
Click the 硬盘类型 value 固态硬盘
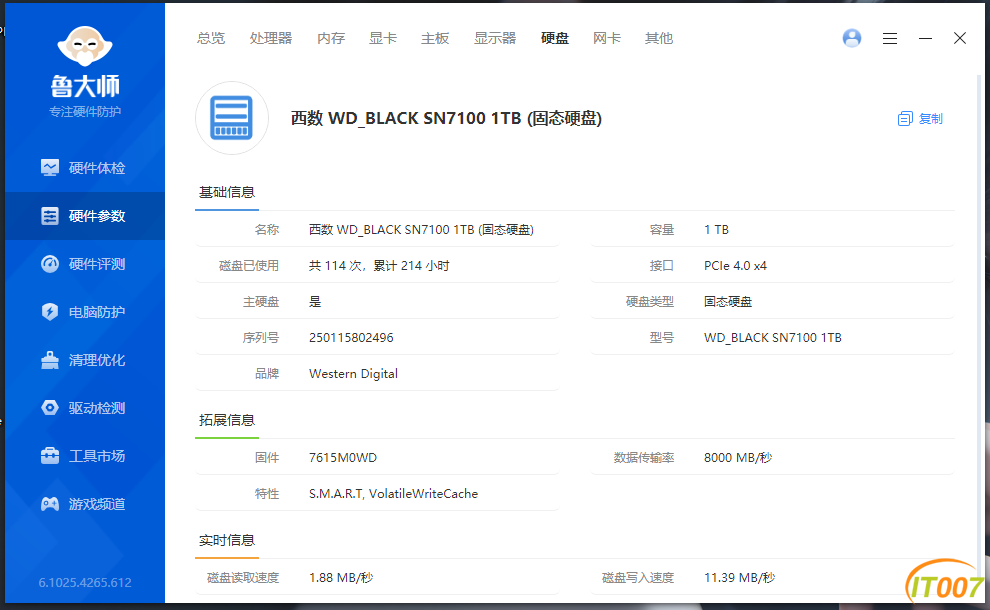click(x=728, y=302)
